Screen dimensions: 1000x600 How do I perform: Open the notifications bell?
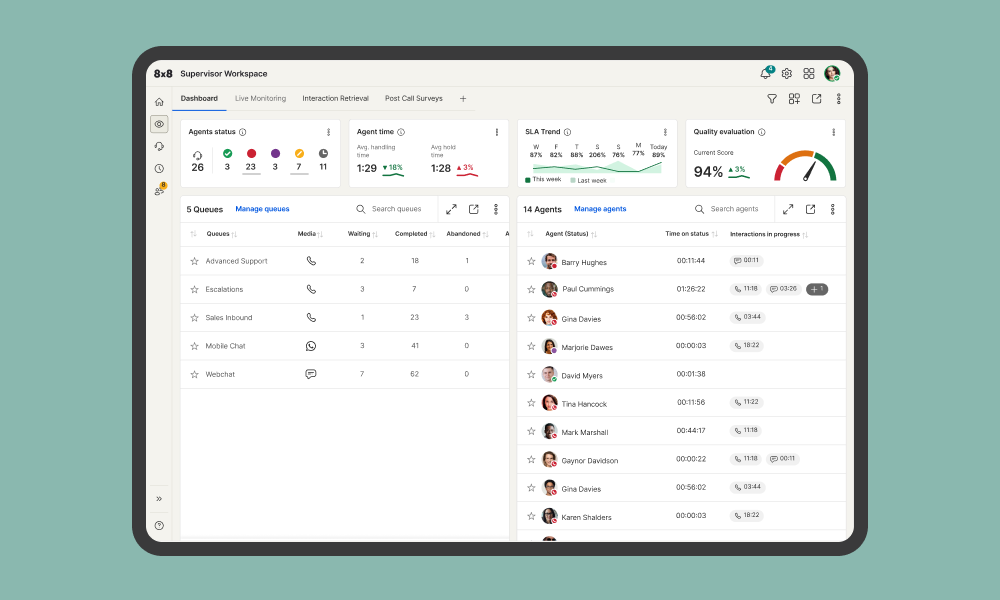point(766,73)
